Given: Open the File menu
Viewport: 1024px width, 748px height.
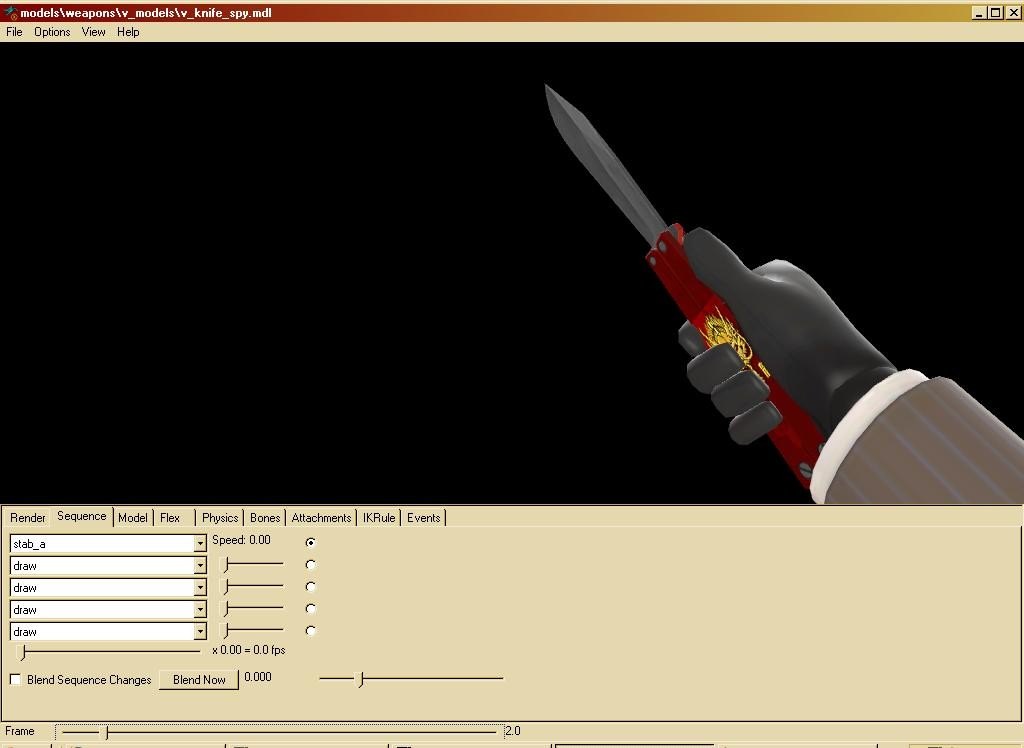Looking at the screenshot, I should (14, 32).
